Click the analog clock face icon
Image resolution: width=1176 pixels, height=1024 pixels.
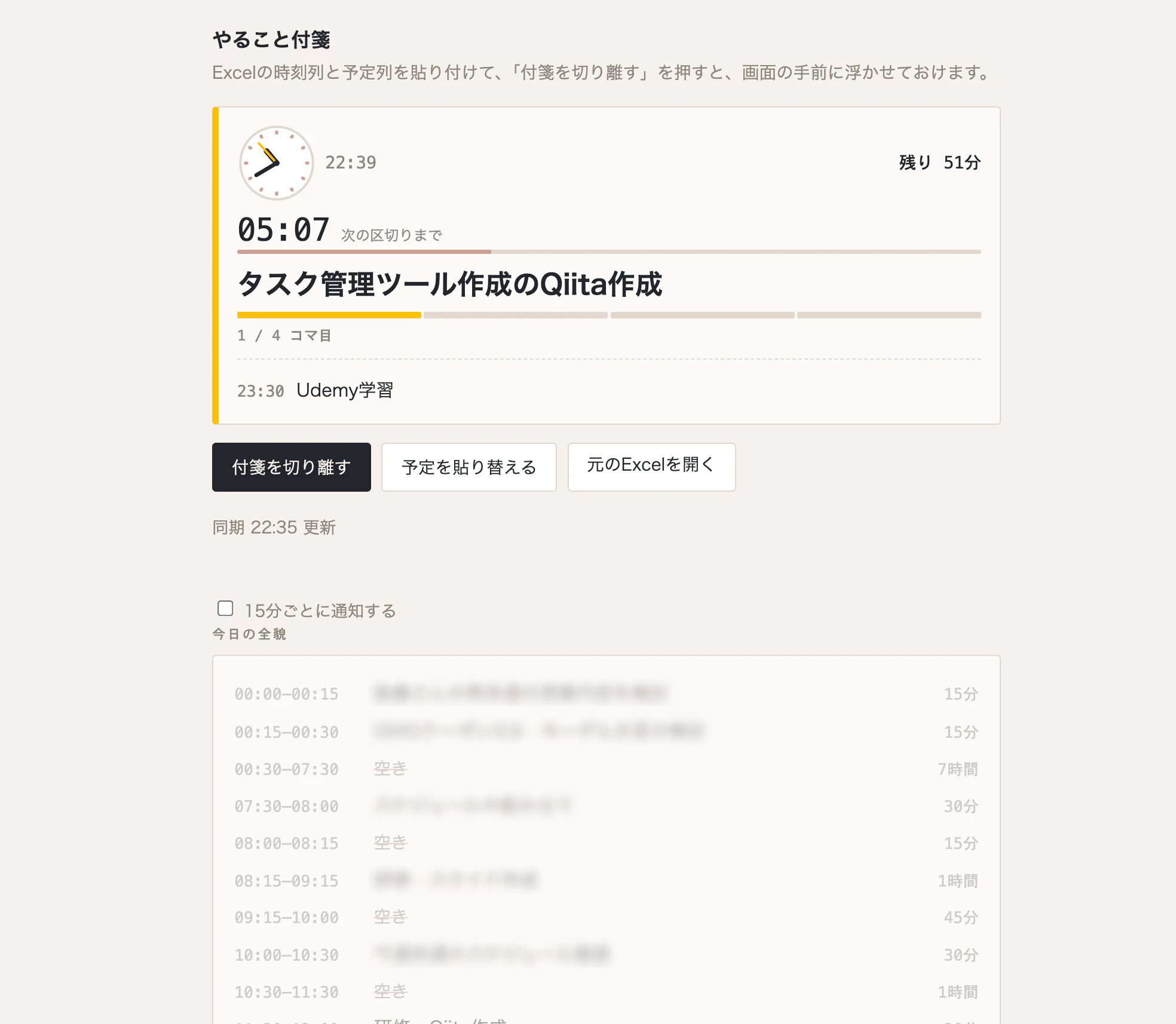pos(276,163)
